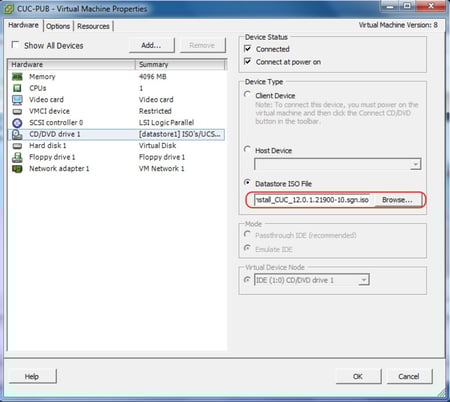The width and height of the screenshot is (450, 402).
Task: Click the CPUs chip icon
Action: click(17, 88)
